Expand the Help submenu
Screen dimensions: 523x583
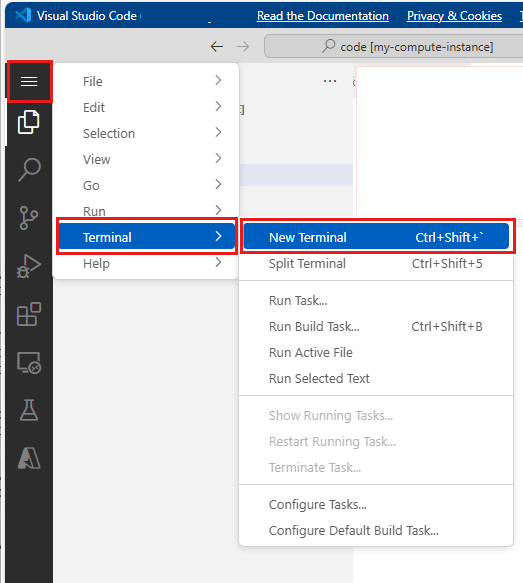(x=146, y=263)
